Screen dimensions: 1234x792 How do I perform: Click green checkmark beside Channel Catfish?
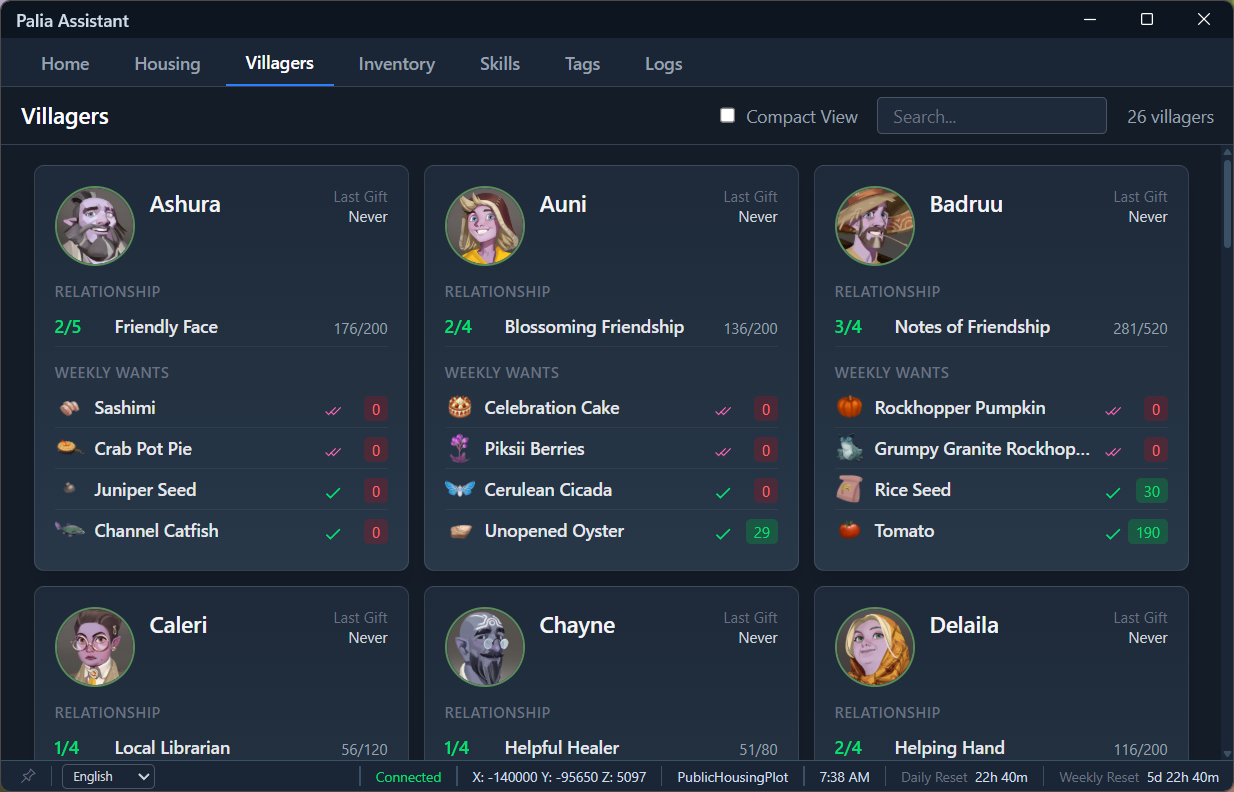(x=333, y=533)
